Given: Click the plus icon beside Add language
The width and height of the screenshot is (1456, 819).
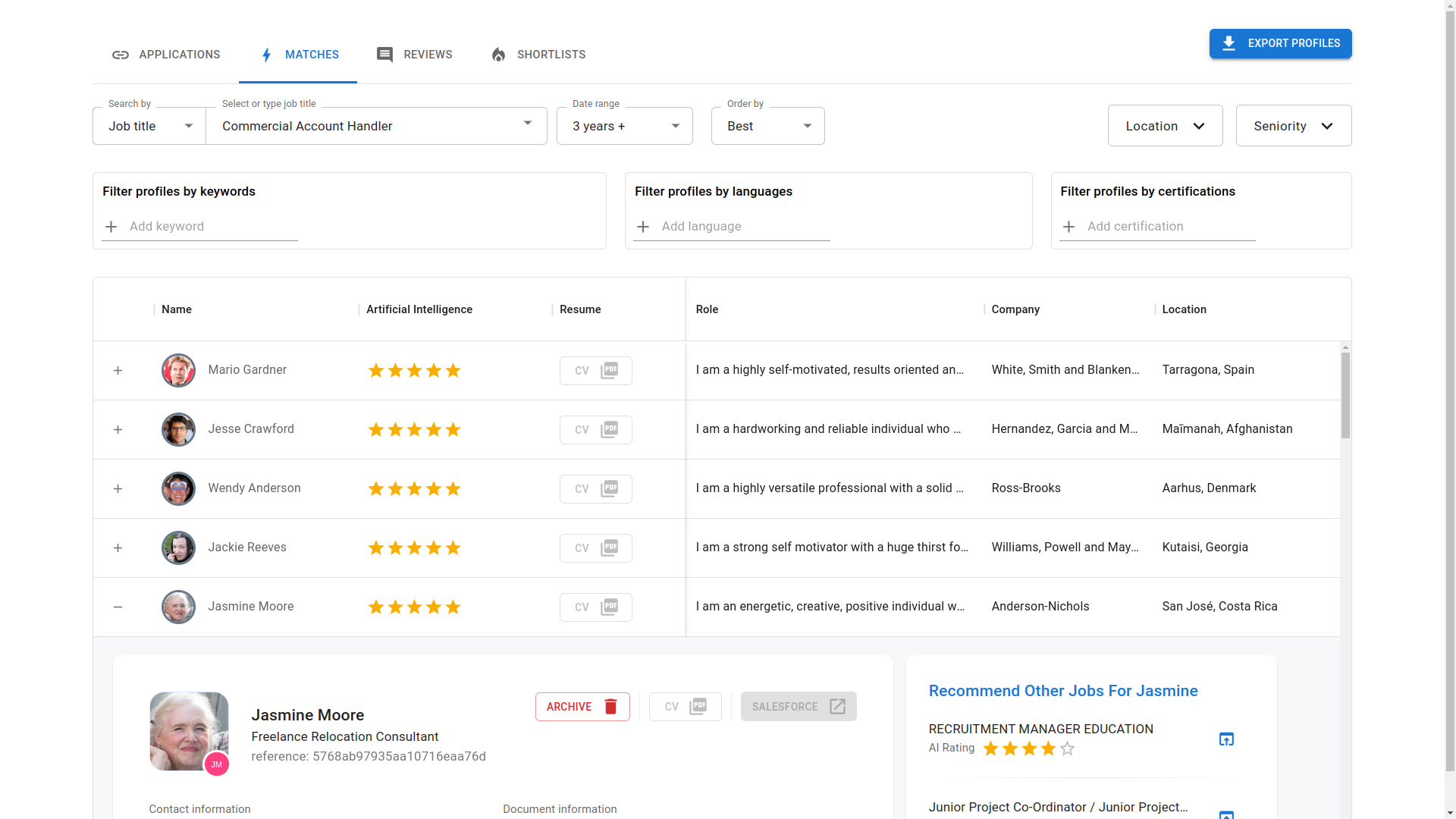Looking at the screenshot, I should pos(643,227).
